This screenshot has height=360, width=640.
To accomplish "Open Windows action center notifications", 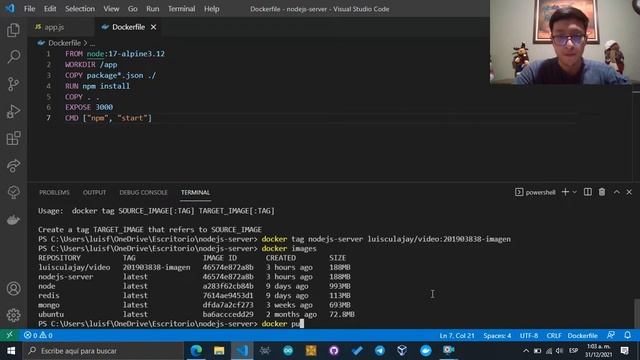I will pos(624,351).
